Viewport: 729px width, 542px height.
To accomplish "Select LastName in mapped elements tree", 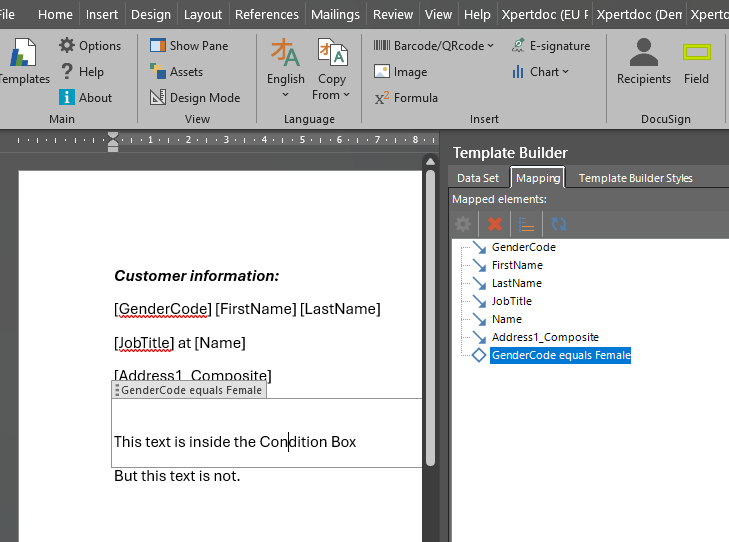I will point(517,284).
